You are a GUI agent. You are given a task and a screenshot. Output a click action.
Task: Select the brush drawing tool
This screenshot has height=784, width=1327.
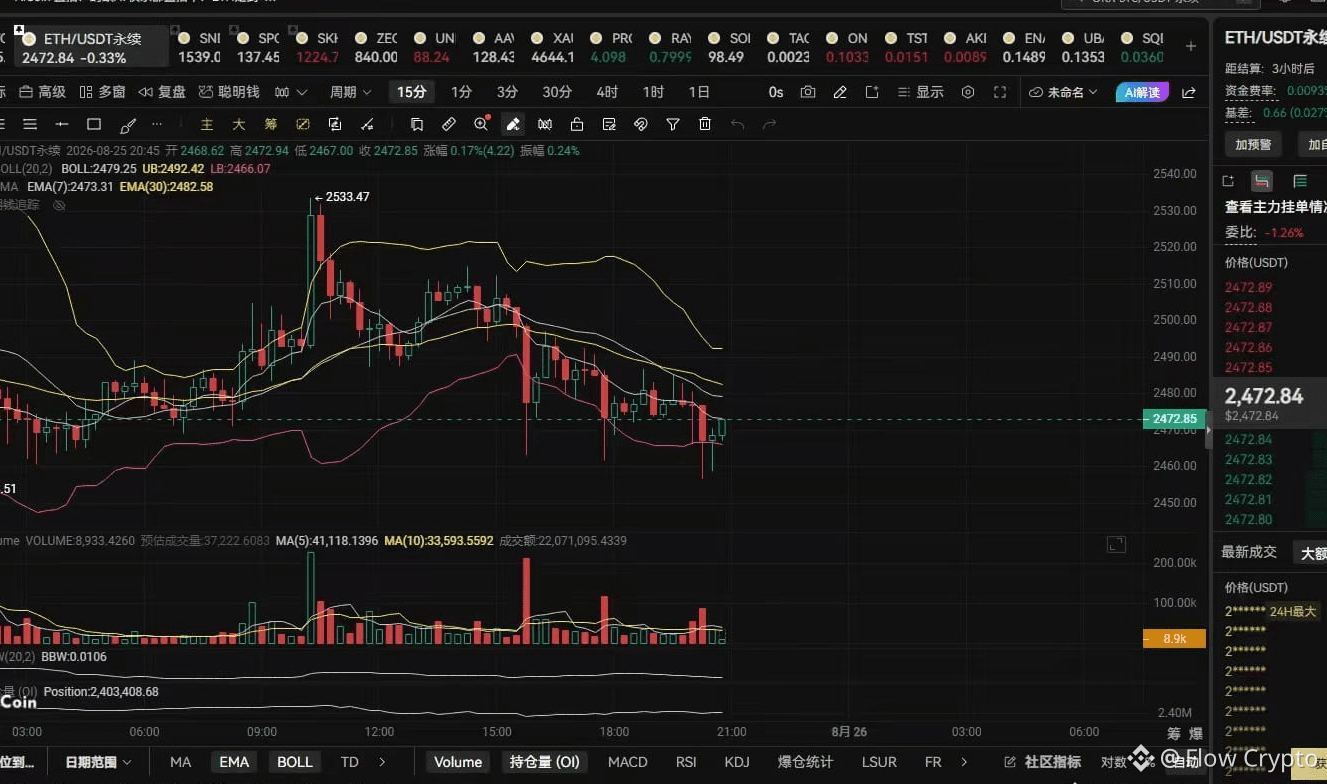[127, 125]
